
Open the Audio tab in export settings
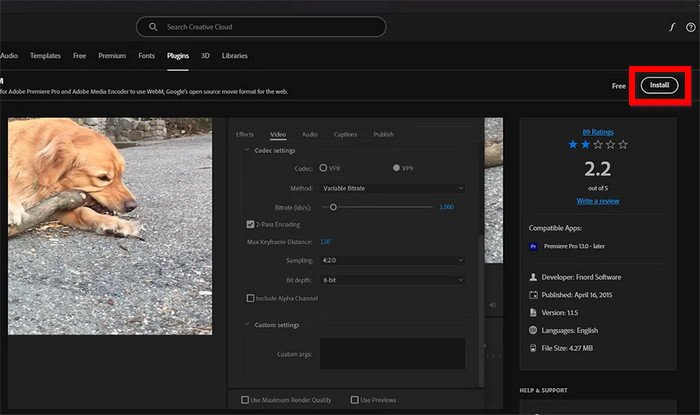coord(310,134)
